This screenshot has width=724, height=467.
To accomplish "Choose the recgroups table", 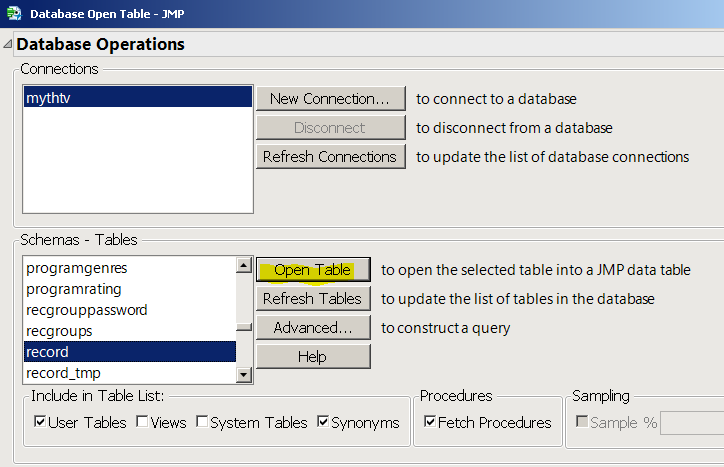I will pos(59,331).
